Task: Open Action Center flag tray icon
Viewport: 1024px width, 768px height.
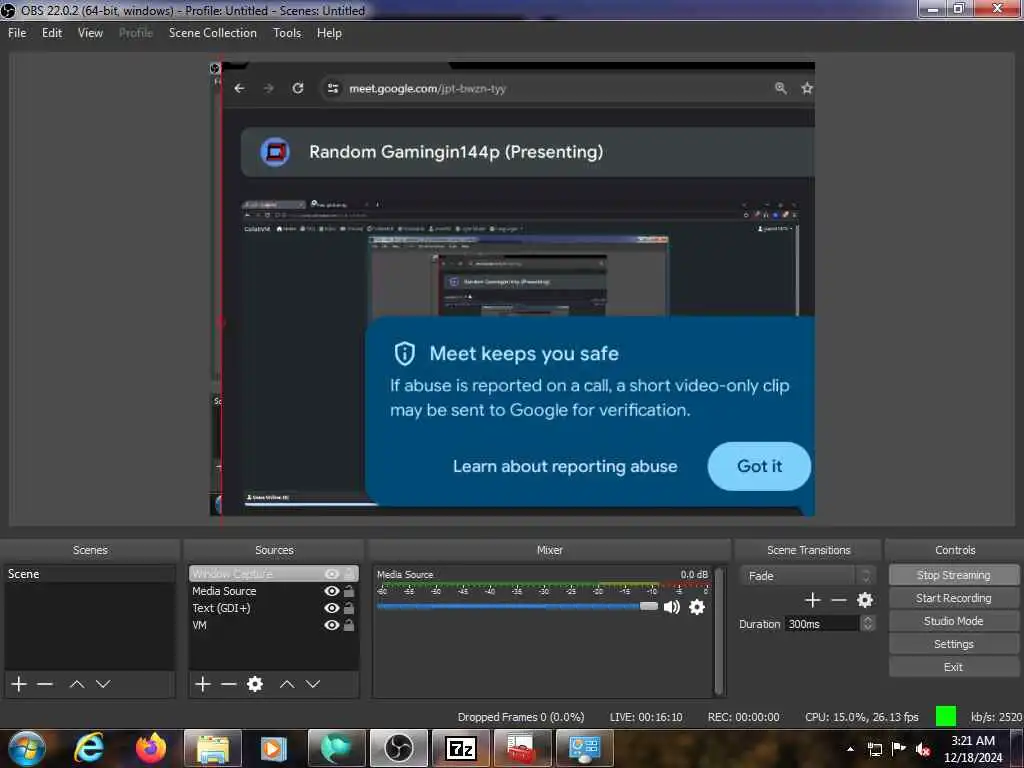Action: tap(899, 748)
